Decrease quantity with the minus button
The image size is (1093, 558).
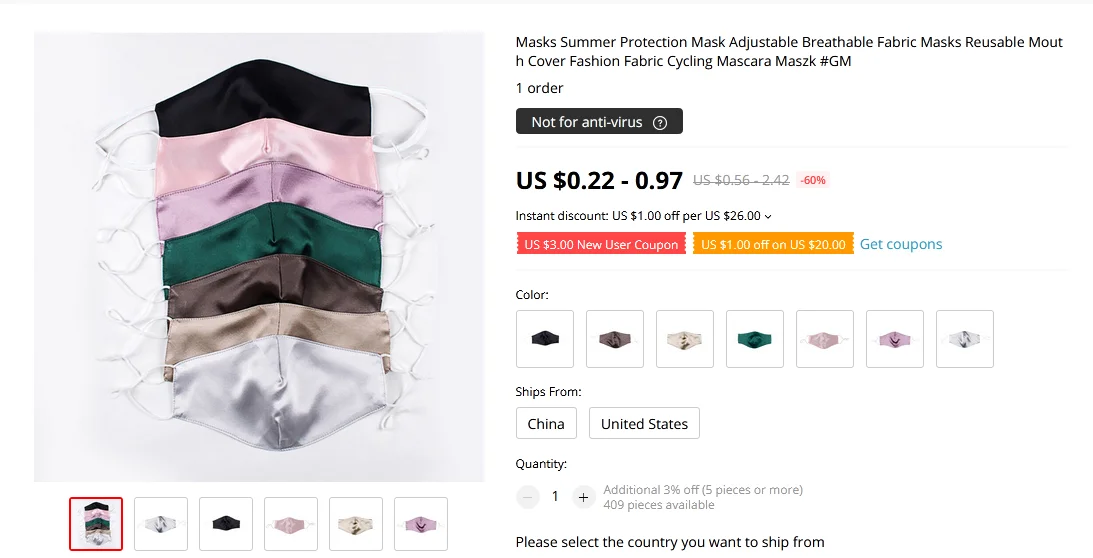(x=527, y=496)
